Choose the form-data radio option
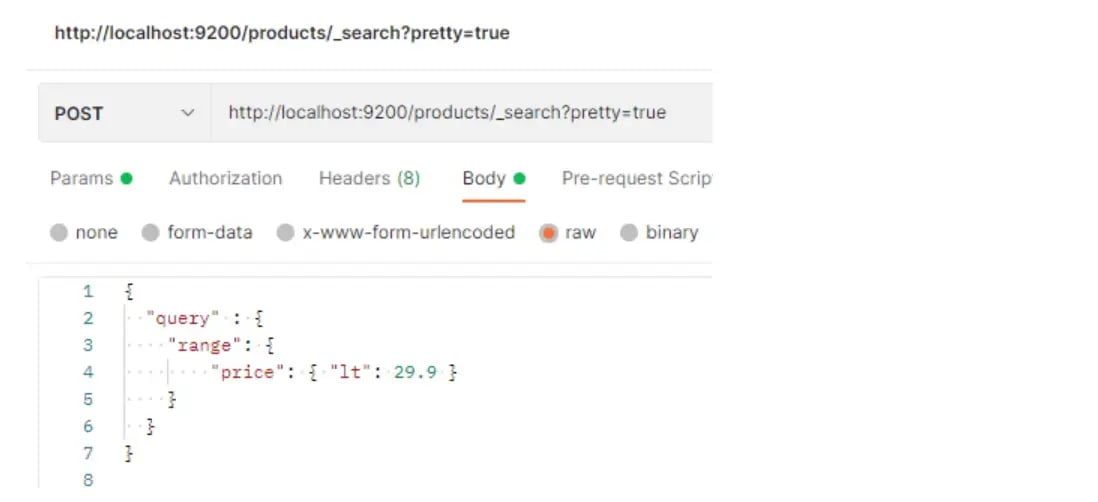The width and height of the screenshot is (1098, 502). [x=151, y=233]
